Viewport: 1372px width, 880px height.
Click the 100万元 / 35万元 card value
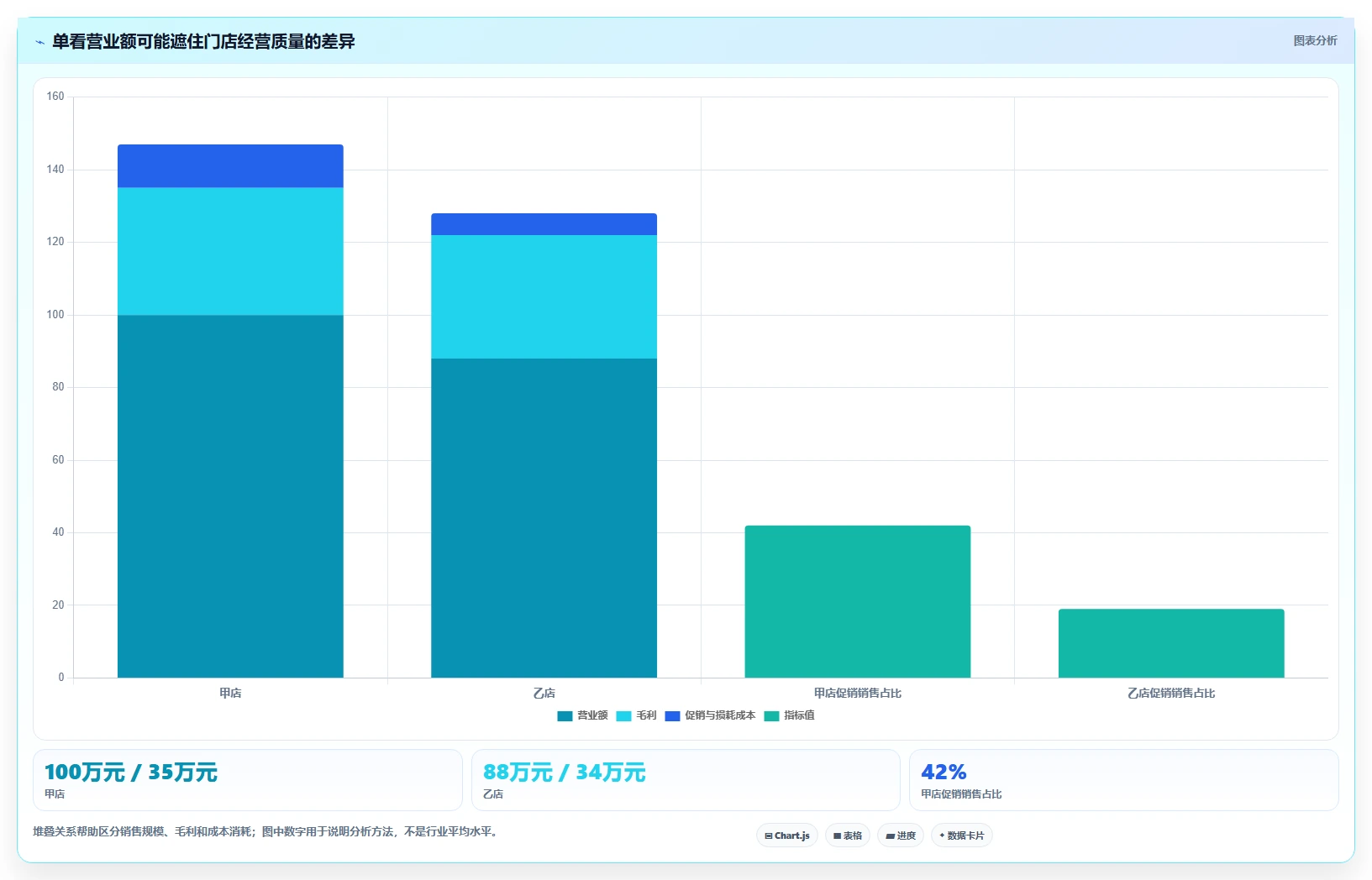point(130,773)
